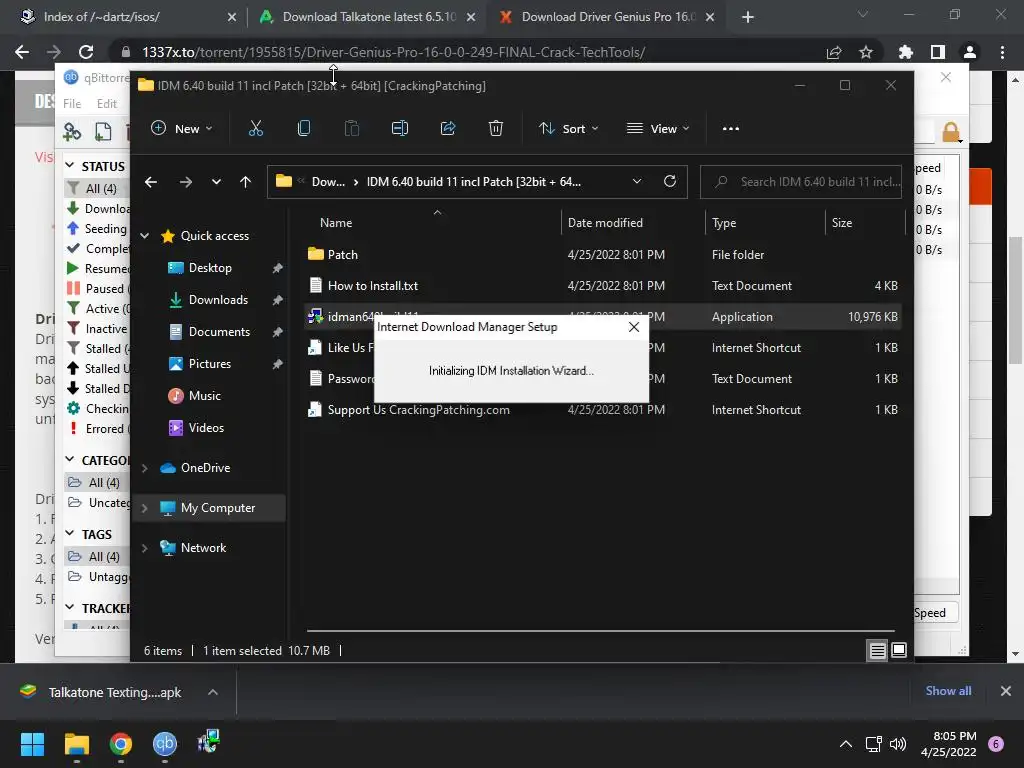This screenshot has width=1024, height=768.
Task: Click the Copy icon in Explorer toolbar
Action: pos(304,129)
